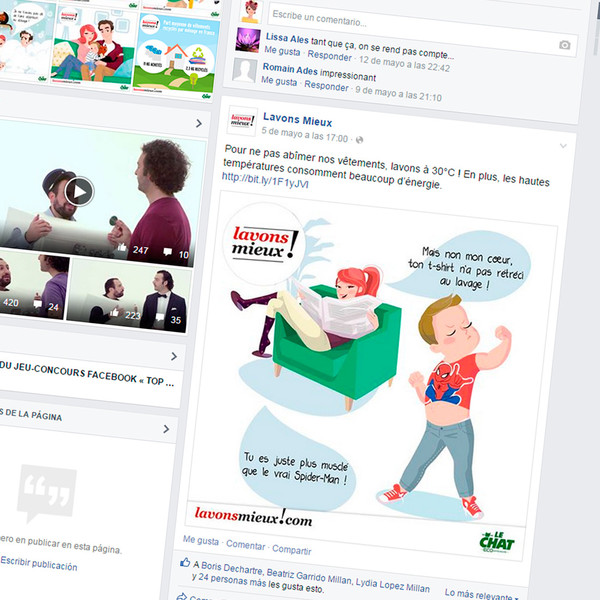
Task: Open the post options chevron on Lavons Mieux post
Action: point(563,146)
